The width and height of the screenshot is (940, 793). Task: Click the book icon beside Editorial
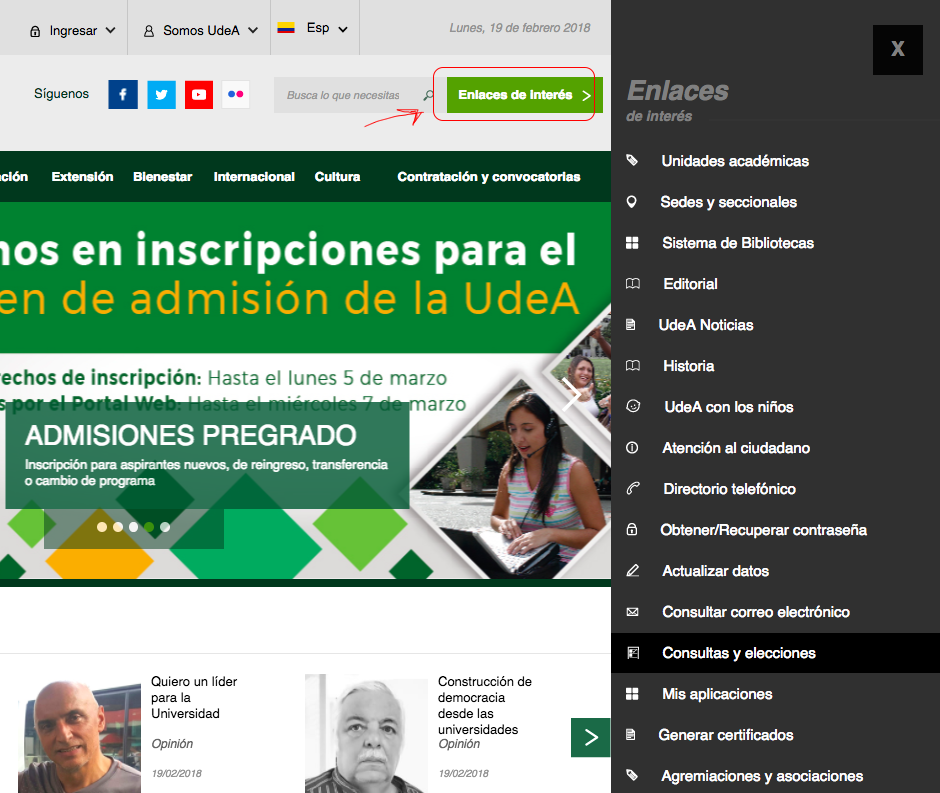632,284
